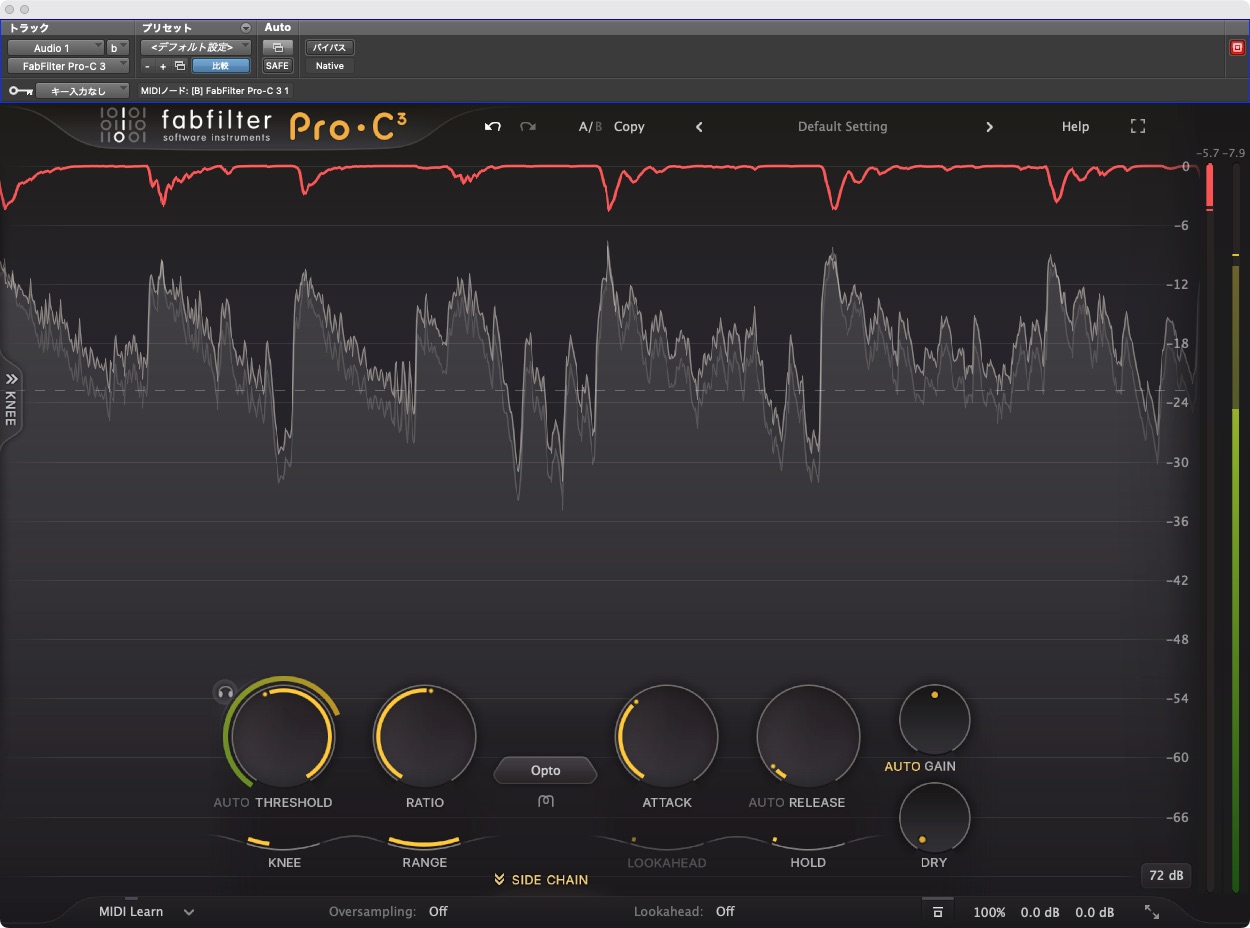Click the resize arrows icon at bottom right
This screenshot has height=928, width=1250.
(x=1152, y=912)
